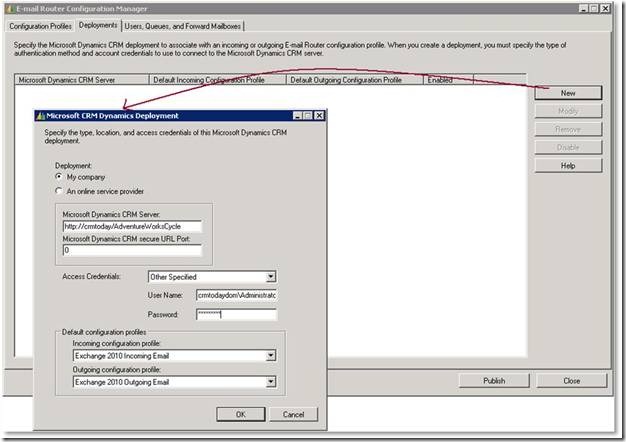The width and height of the screenshot is (626, 442).
Task: Maximize the Microsoft CRM Dynamics Deployment dialog
Action: (x=307, y=115)
